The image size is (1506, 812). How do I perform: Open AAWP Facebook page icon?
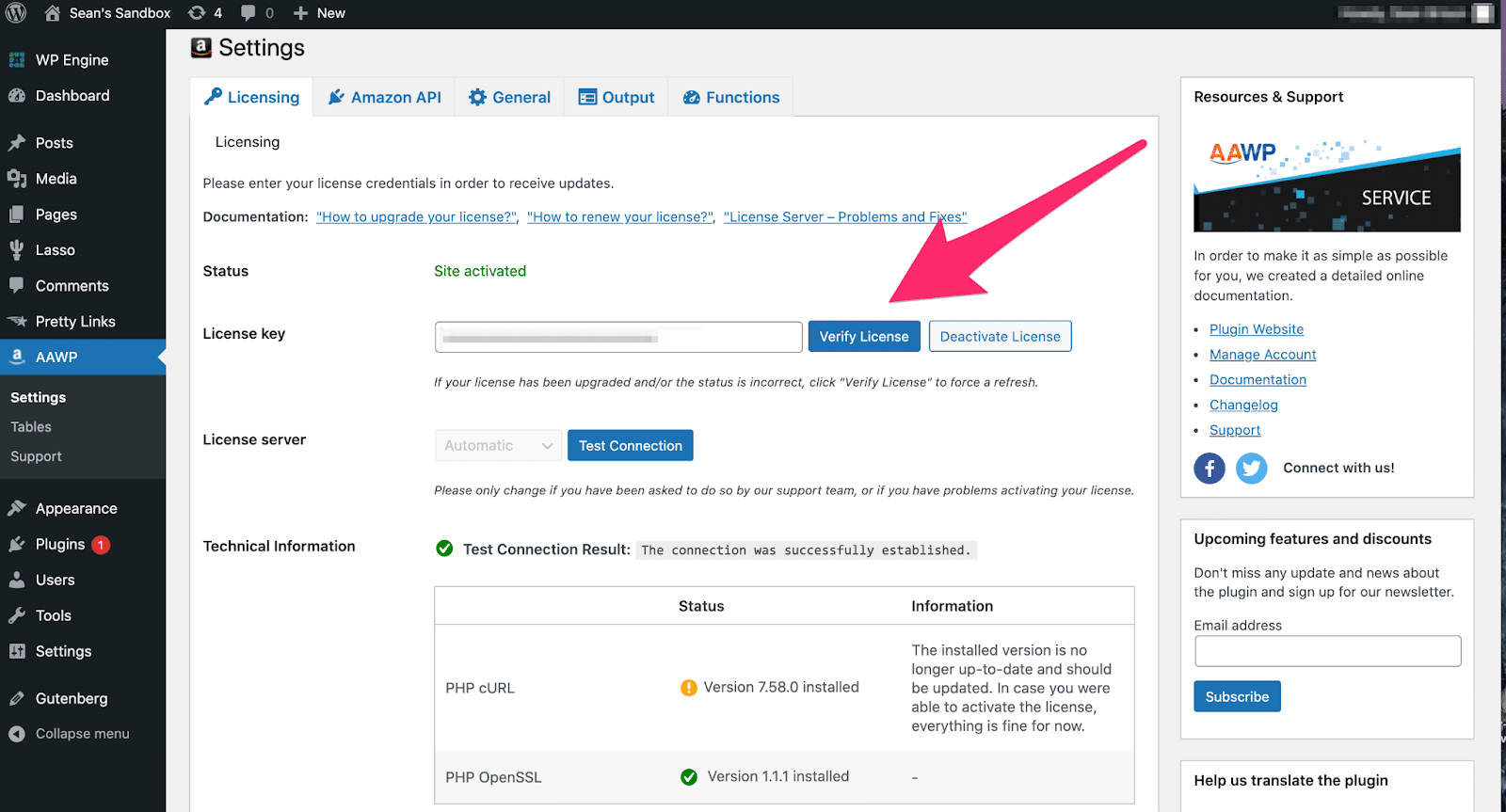coord(1210,468)
